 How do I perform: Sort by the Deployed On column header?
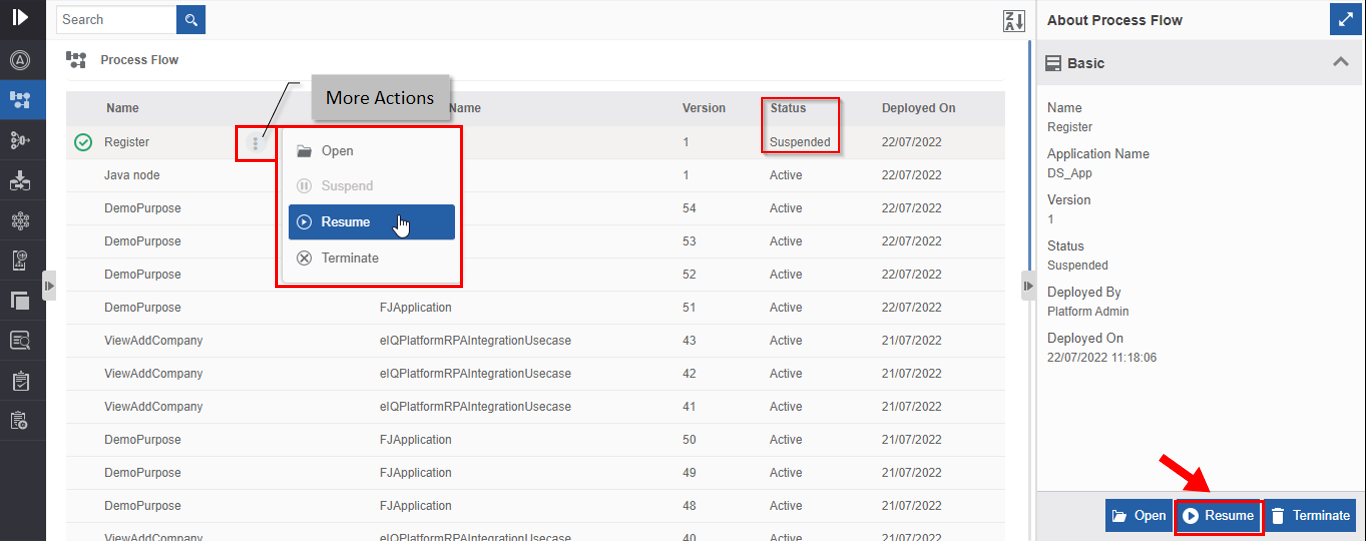coord(919,108)
